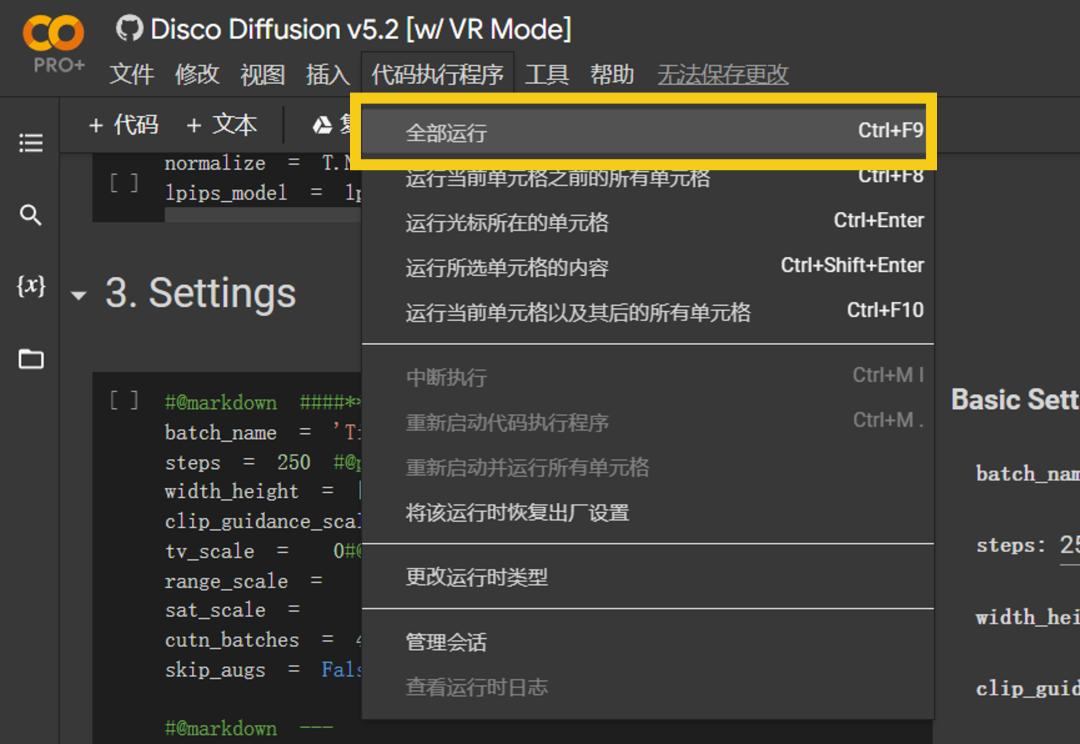Open the files folder icon in sidebar
Screen dimensions: 1080x744
(x=31, y=358)
